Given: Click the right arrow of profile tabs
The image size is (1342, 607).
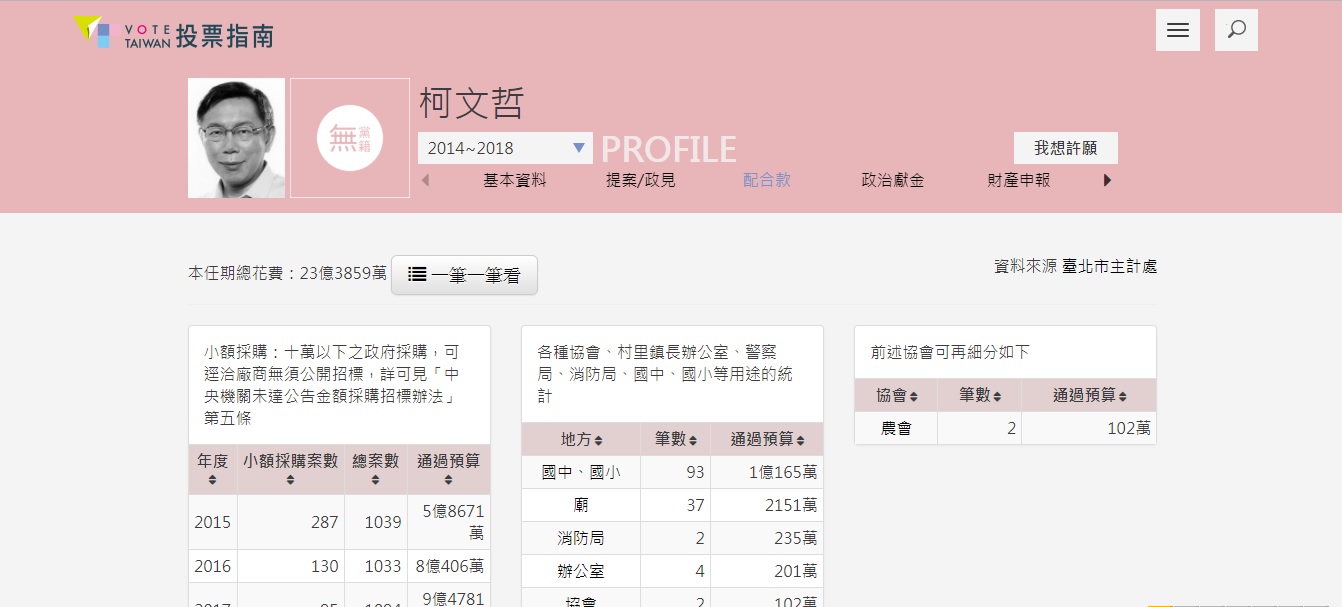Looking at the screenshot, I should pyautogui.click(x=1107, y=181).
